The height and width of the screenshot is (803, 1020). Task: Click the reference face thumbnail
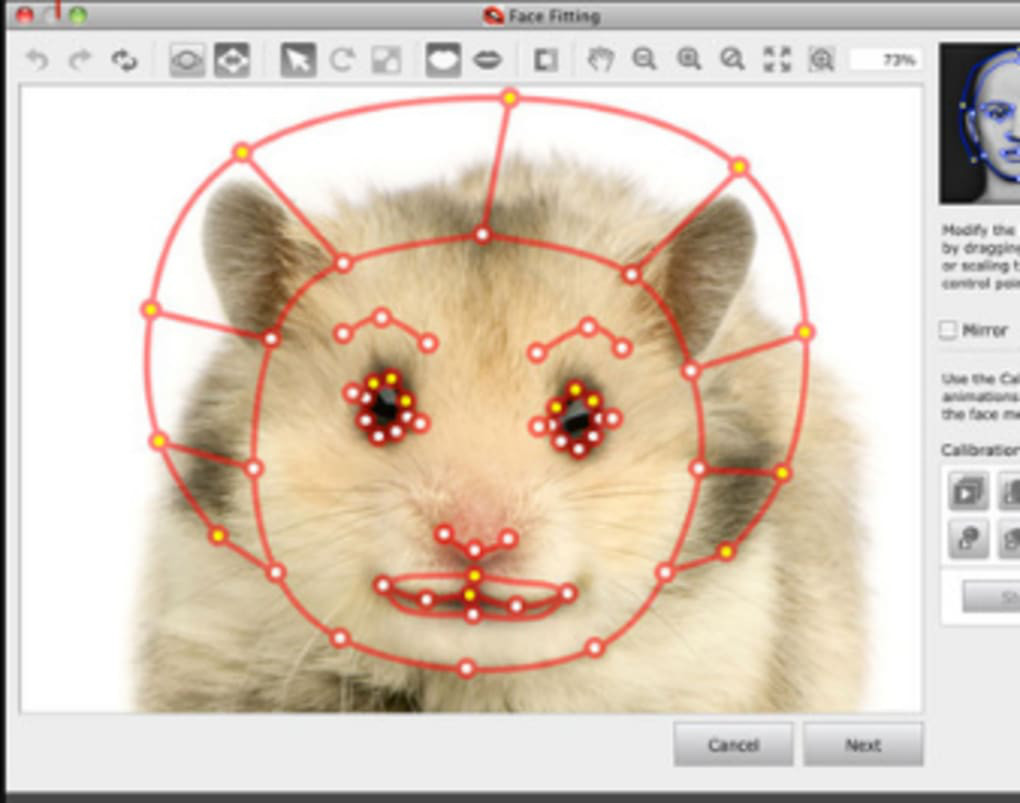[x=980, y=124]
